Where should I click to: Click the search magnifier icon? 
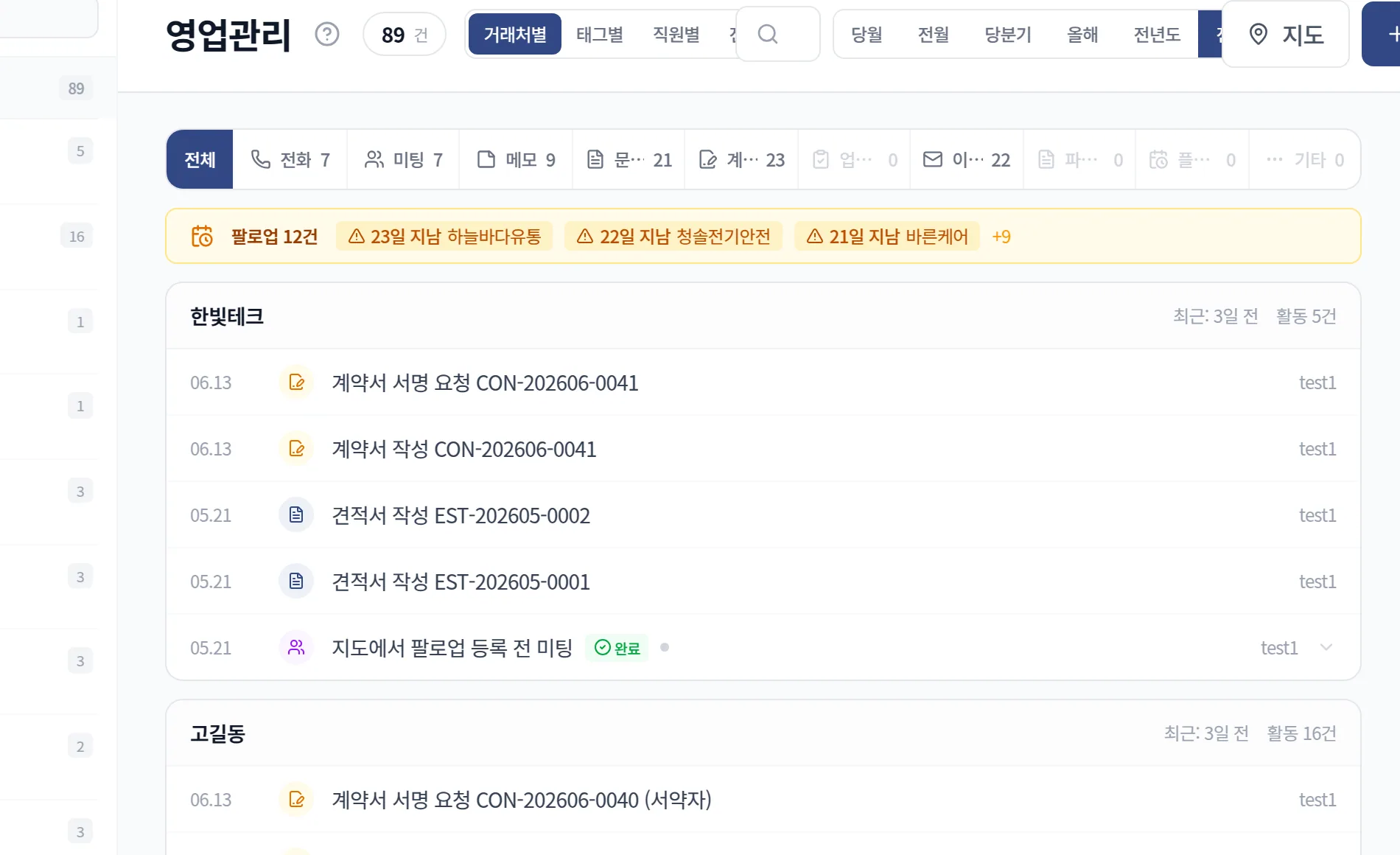click(767, 34)
